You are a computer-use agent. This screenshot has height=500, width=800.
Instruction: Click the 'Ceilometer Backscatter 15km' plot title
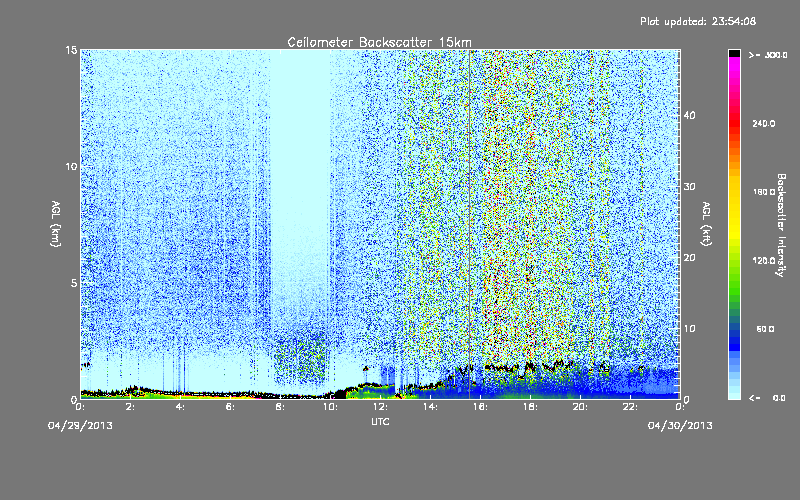coord(380,42)
